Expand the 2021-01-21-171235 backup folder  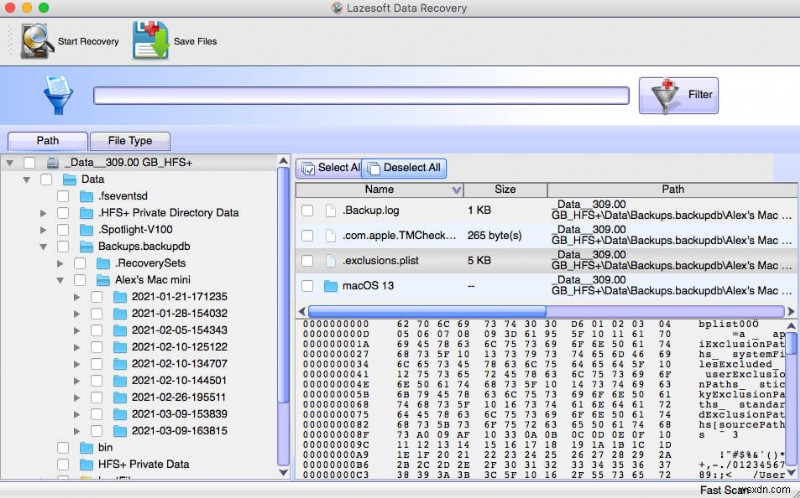pos(77,297)
